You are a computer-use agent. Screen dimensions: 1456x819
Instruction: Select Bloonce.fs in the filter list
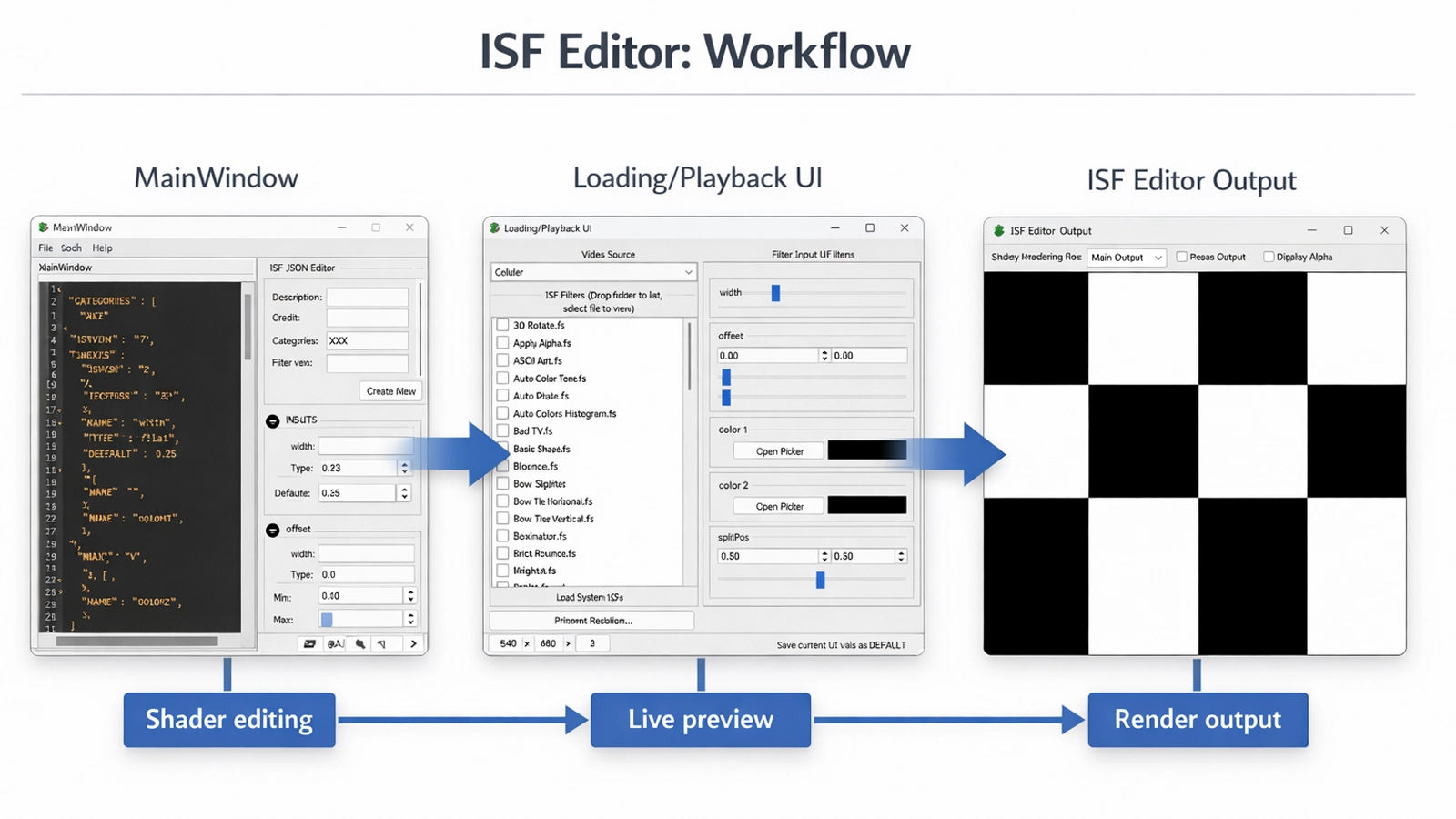[535, 466]
